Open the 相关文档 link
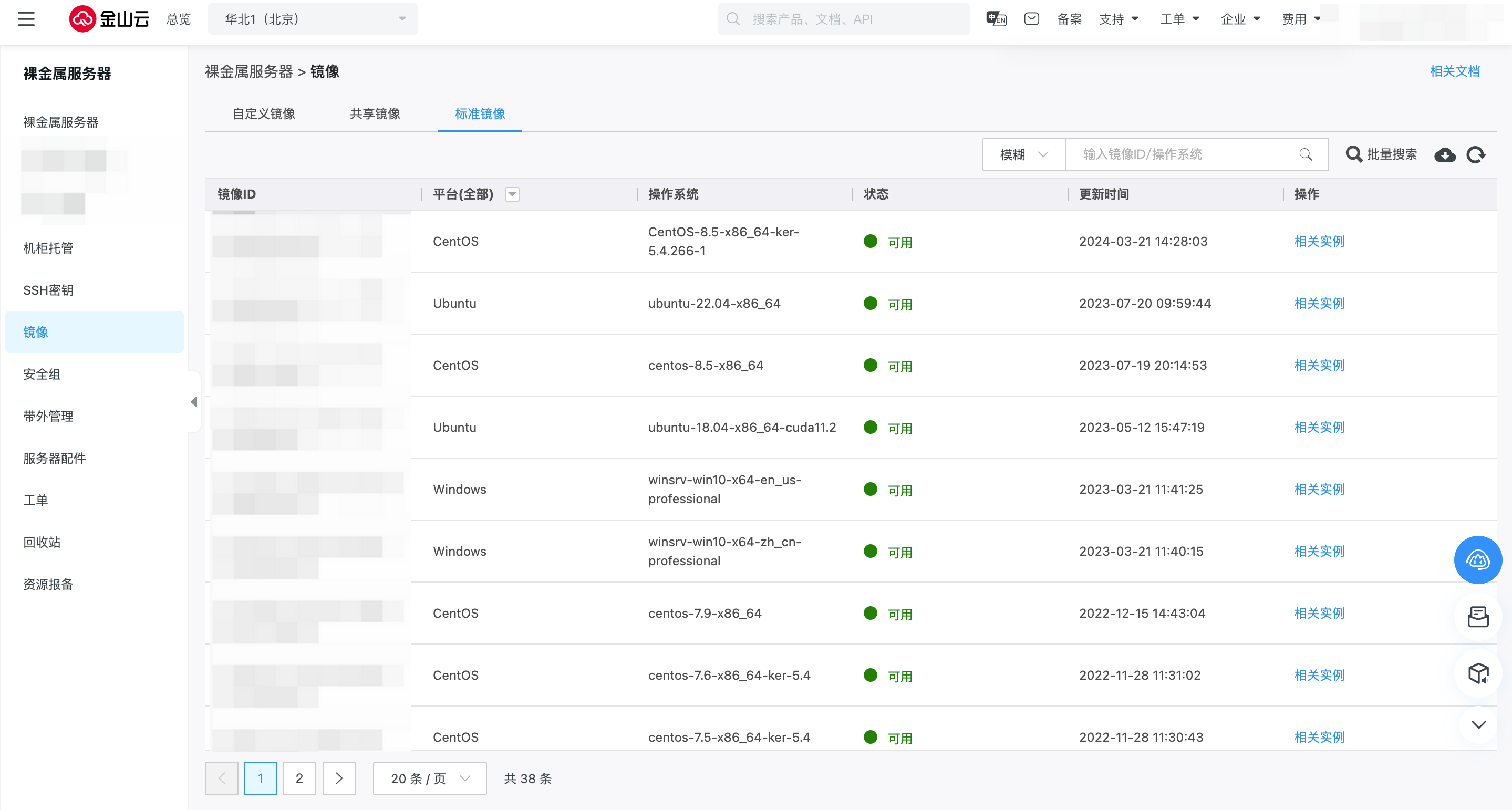Screen dimensions: 1512x810 1455,71
